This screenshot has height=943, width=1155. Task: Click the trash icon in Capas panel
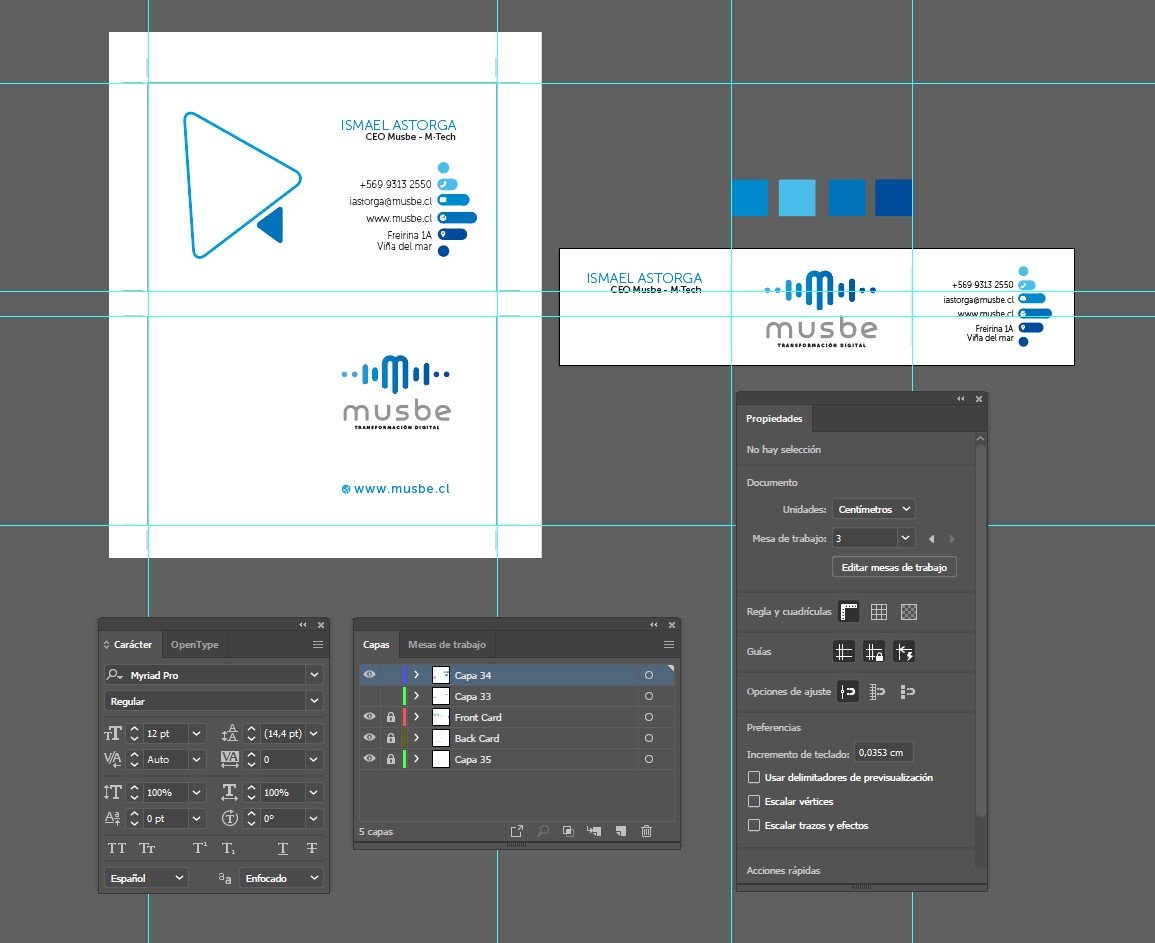click(647, 831)
